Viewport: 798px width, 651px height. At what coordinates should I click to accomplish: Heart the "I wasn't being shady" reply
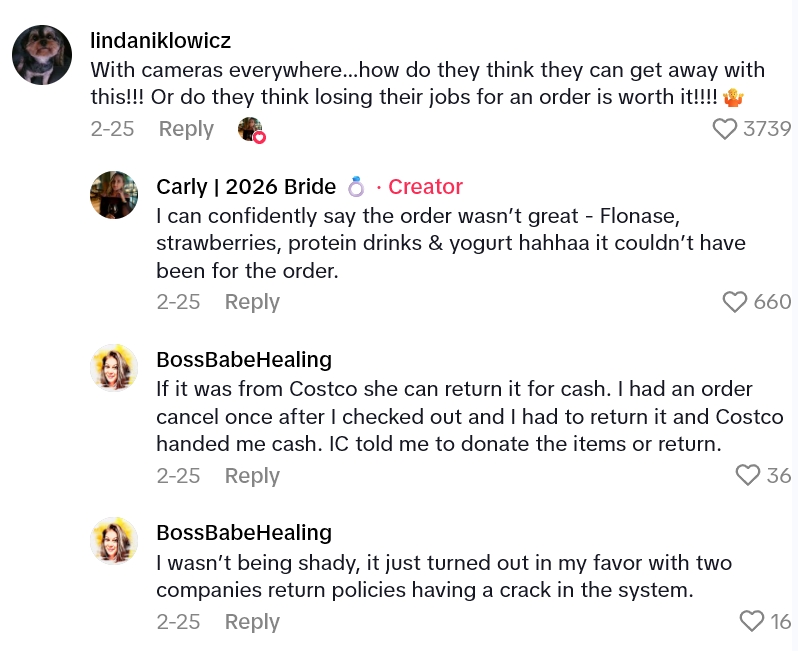(x=751, y=622)
